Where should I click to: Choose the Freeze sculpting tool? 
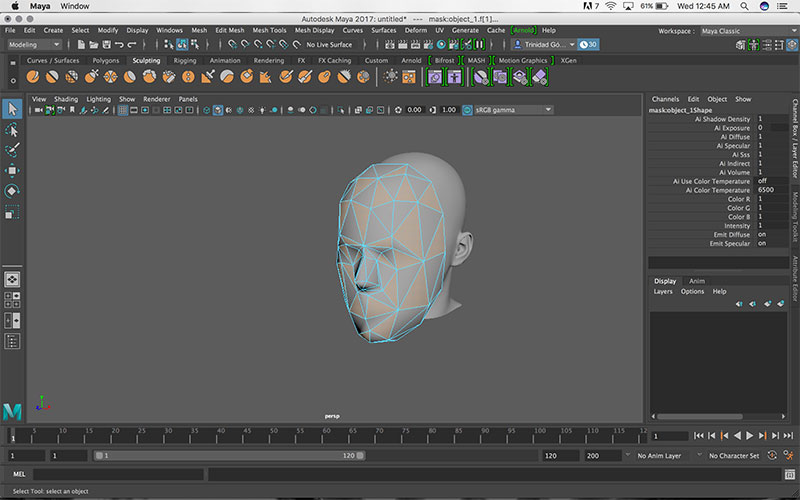click(363, 77)
